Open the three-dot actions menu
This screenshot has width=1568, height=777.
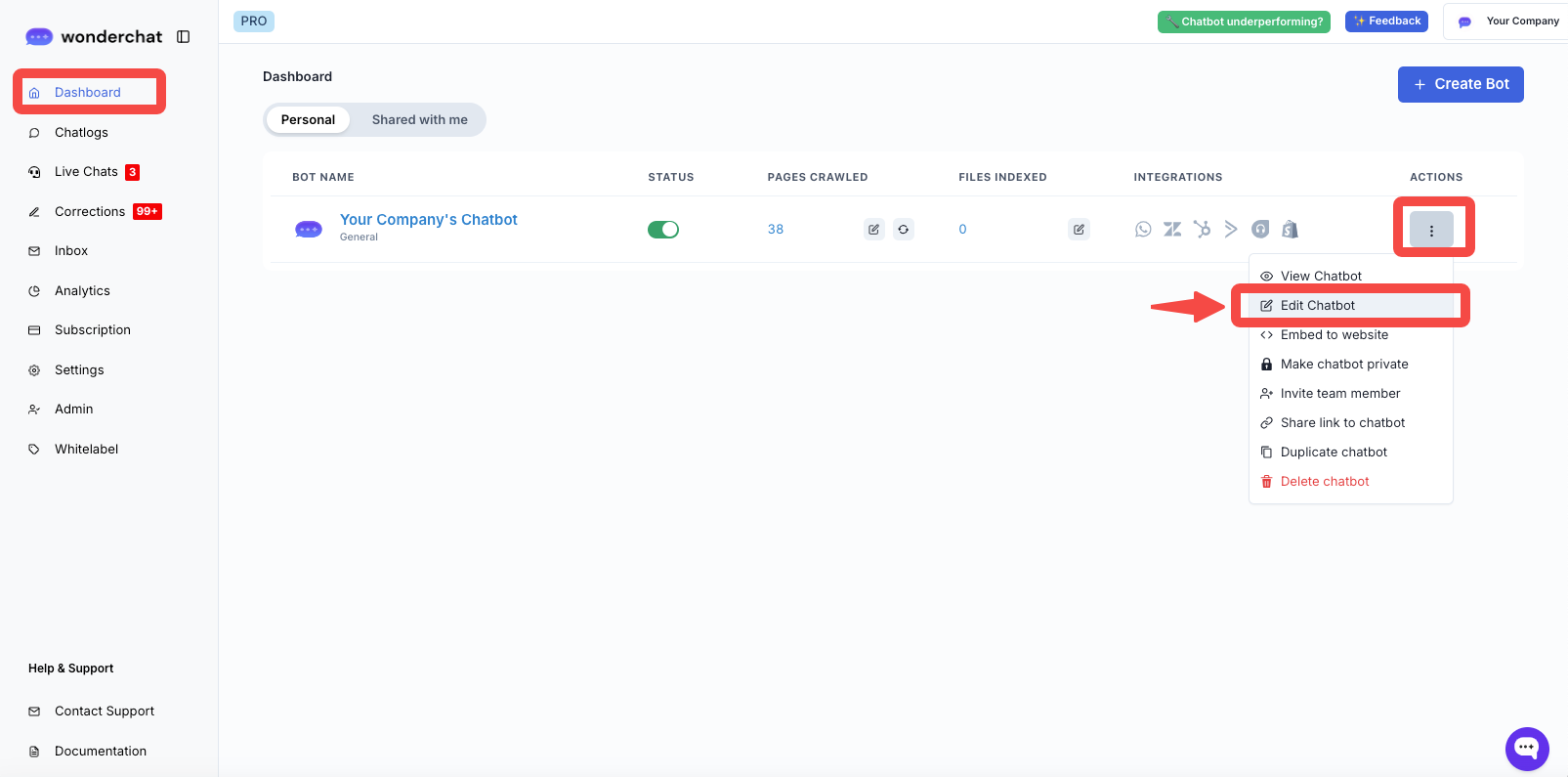point(1431,231)
